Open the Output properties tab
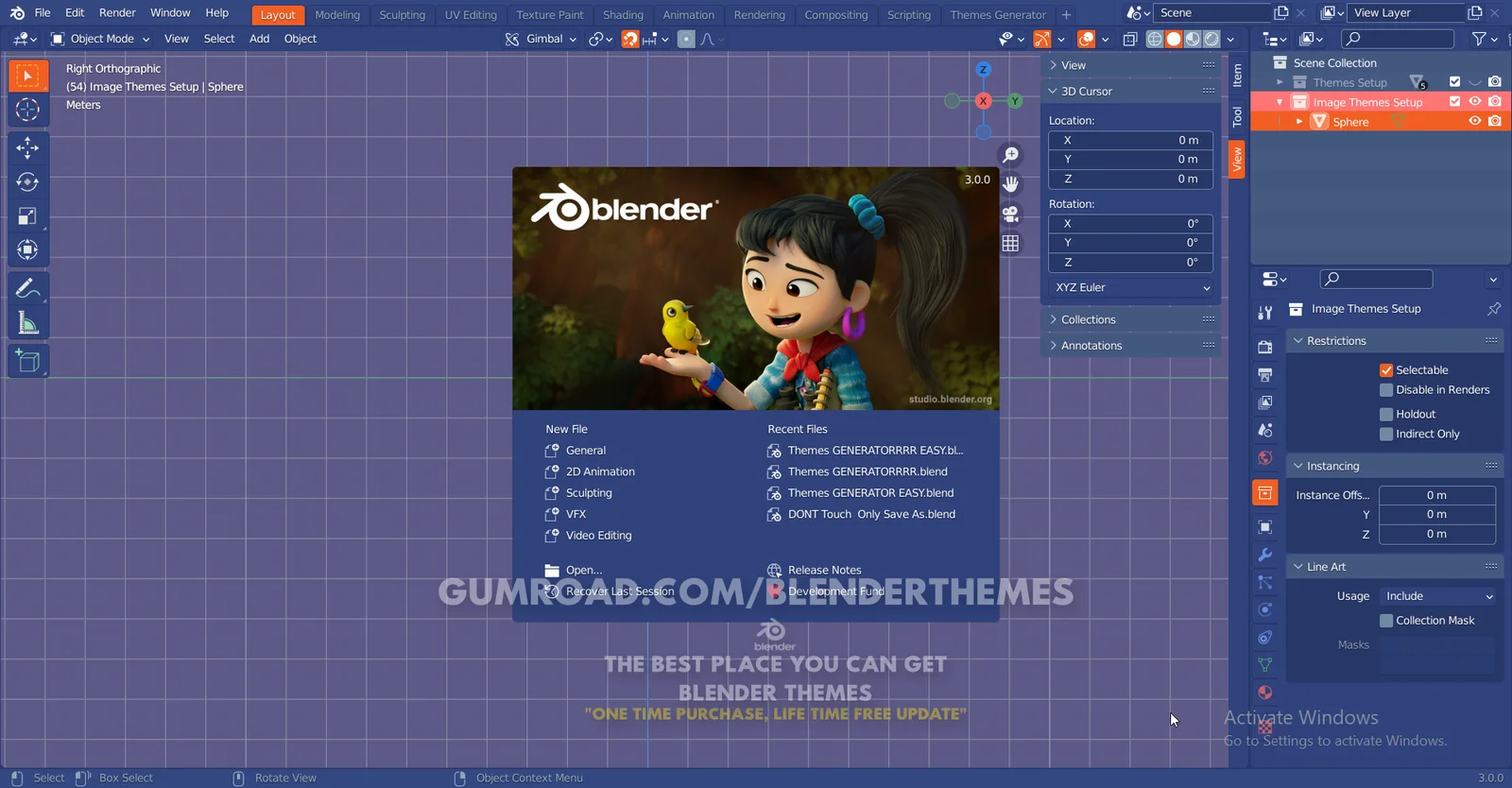 1265,375
